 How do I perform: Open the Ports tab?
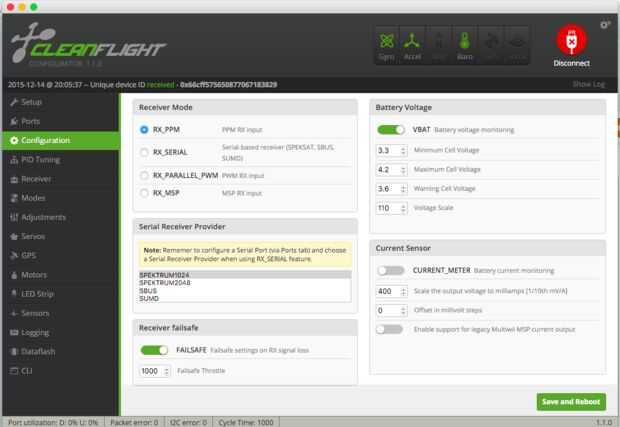tap(60, 121)
